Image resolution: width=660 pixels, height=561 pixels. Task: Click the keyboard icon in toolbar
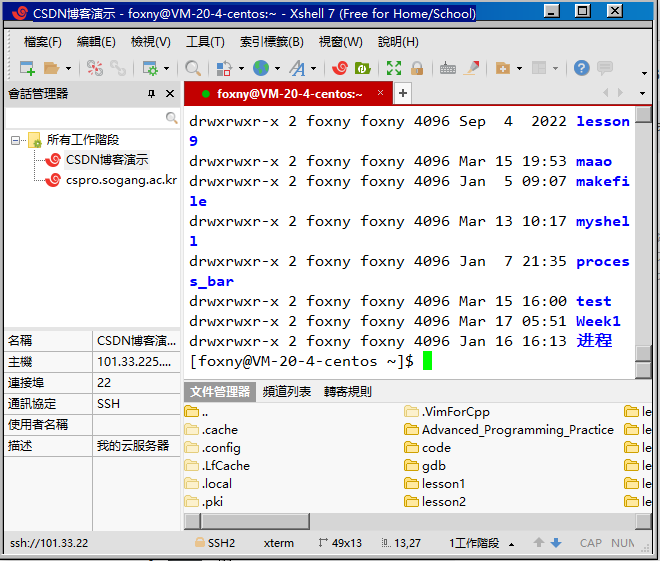(x=447, y=68)
